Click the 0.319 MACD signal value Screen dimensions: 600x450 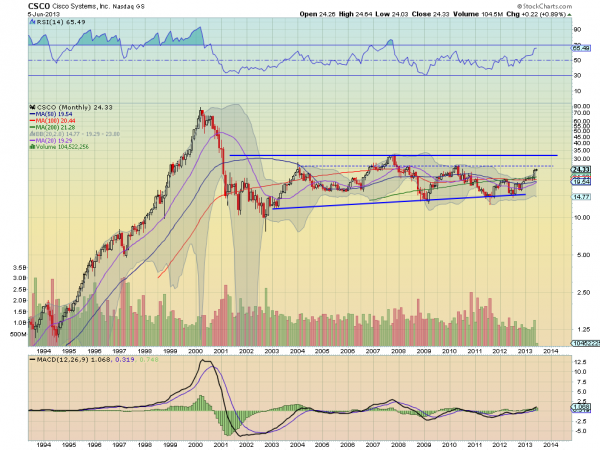click(x=124, y=360)
